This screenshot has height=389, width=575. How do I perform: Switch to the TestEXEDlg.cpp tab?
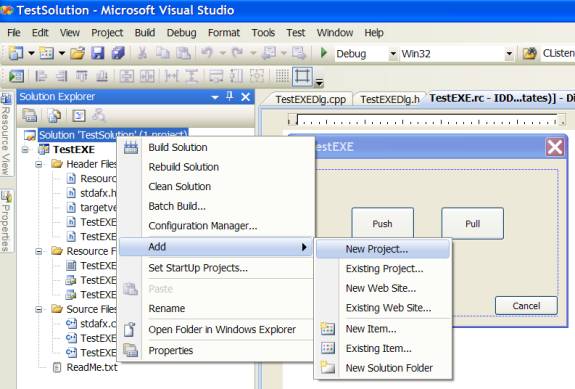coord(310,99)
